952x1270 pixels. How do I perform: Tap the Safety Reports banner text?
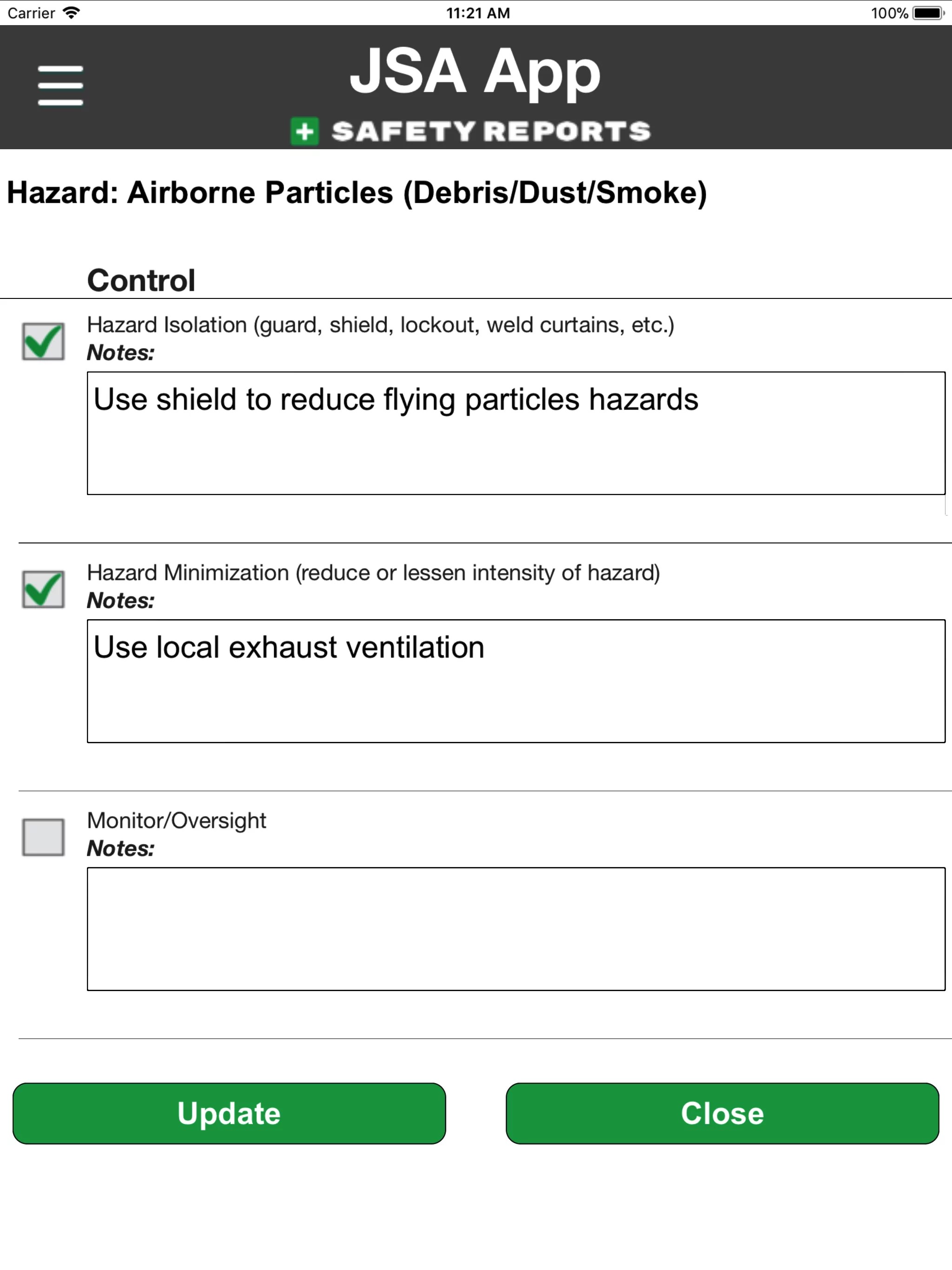[x=491, y=132]
